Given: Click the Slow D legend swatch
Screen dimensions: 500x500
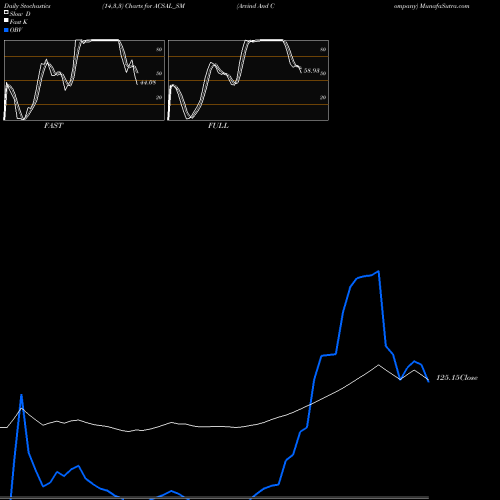Looking at the screenshot, I should click(6, 13).
